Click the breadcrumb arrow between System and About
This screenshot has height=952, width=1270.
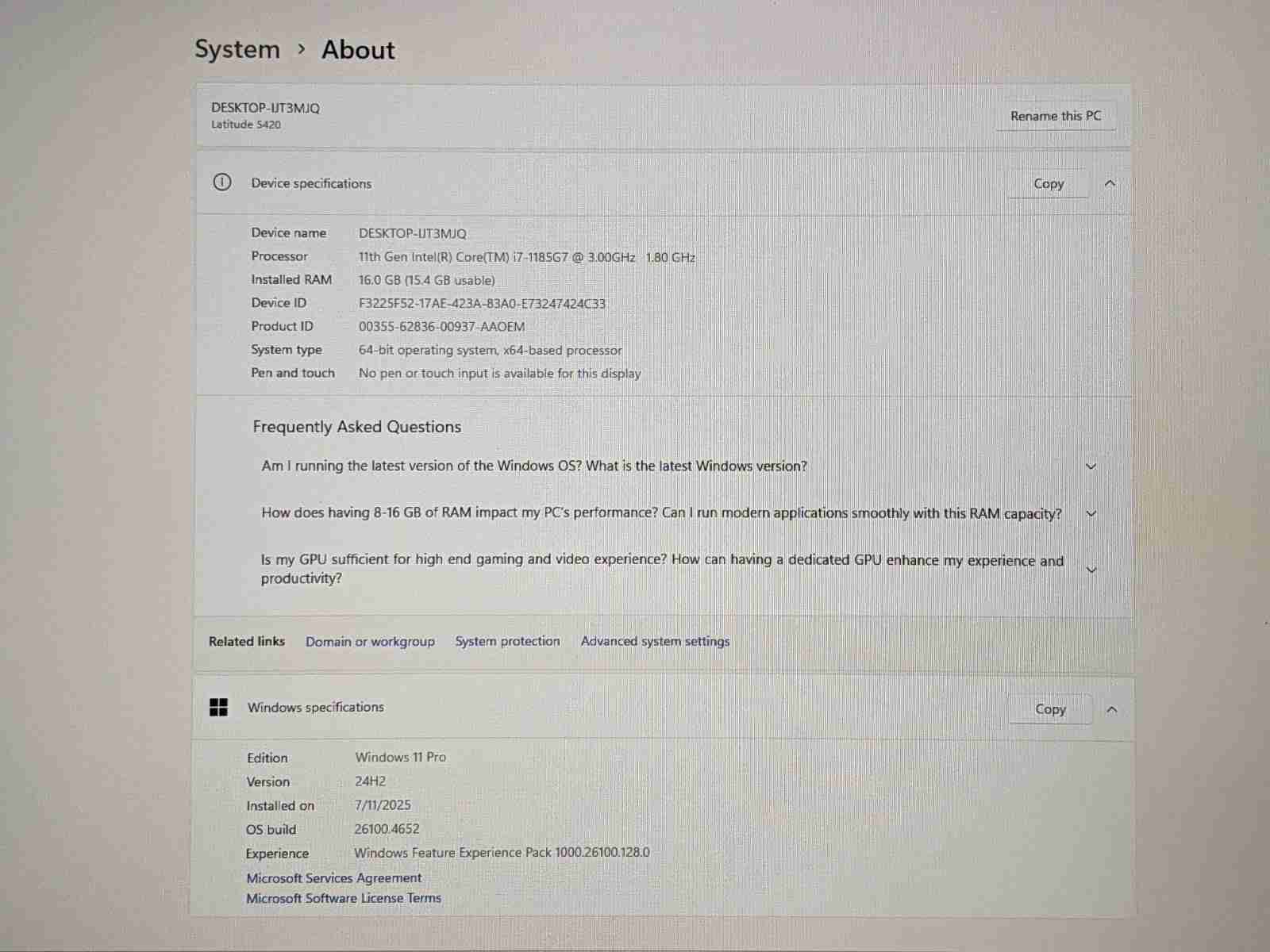[302, 49]
